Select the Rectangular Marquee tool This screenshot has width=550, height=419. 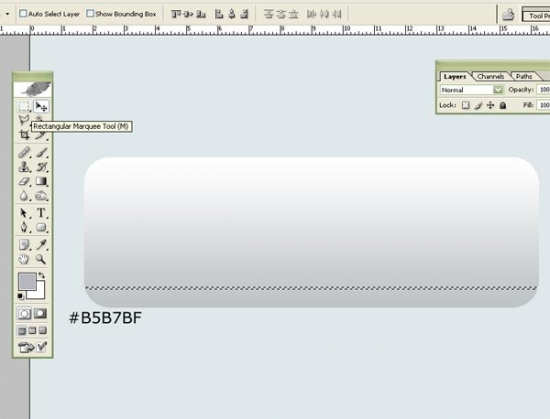(24, 106)
